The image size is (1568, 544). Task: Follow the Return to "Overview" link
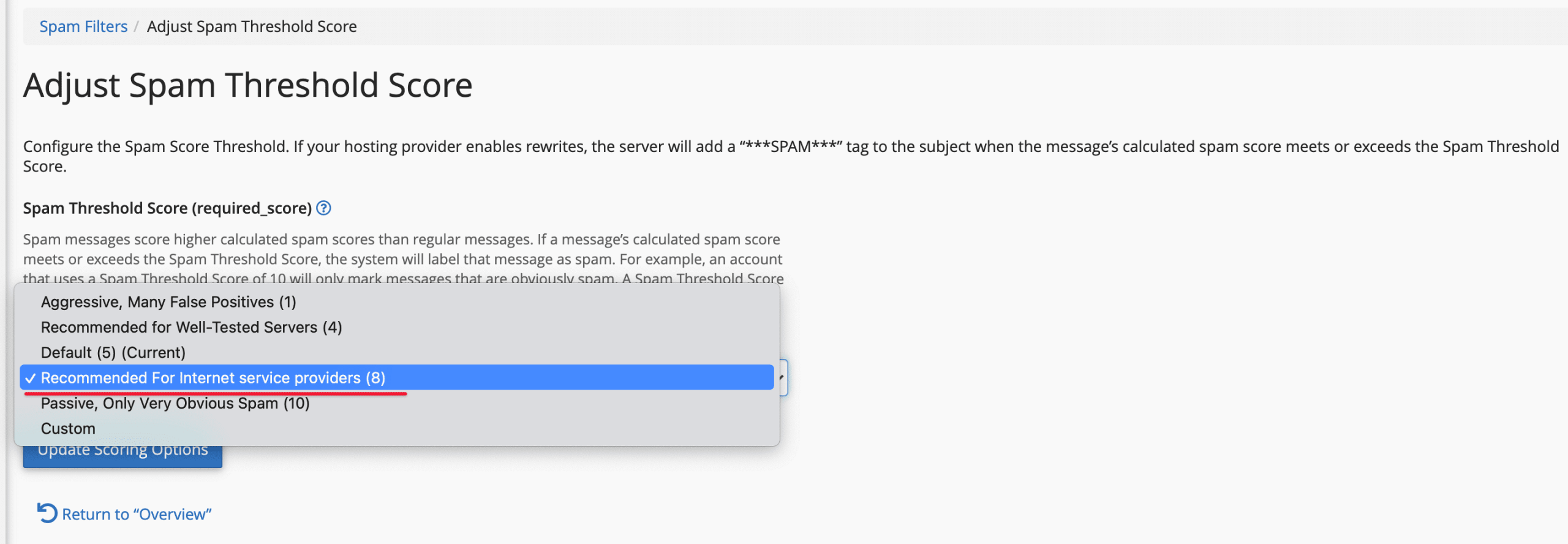pyautogui.click(x=137, y=514)
